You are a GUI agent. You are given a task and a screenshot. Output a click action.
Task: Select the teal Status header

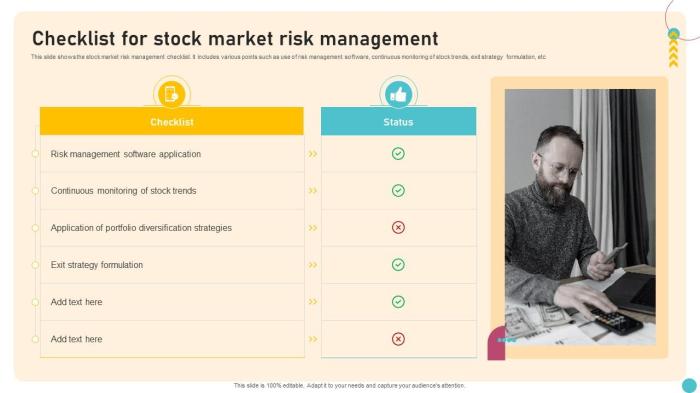coord(399,121)
